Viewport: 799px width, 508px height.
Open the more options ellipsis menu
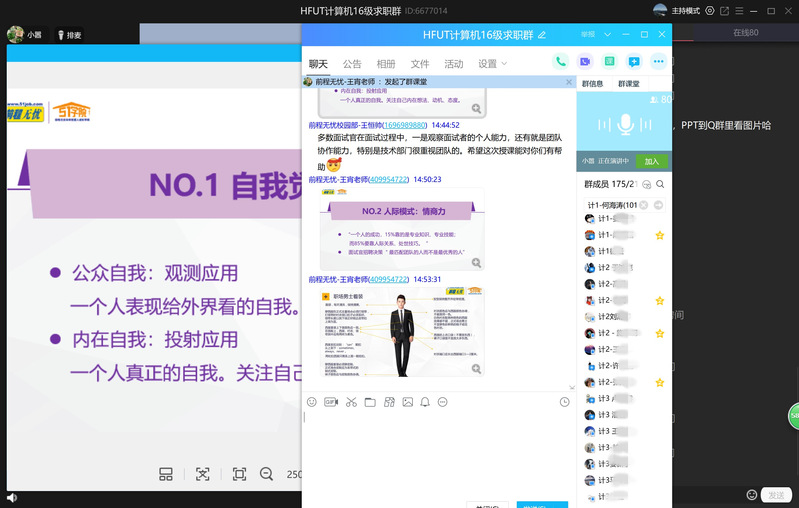[658, 62]
